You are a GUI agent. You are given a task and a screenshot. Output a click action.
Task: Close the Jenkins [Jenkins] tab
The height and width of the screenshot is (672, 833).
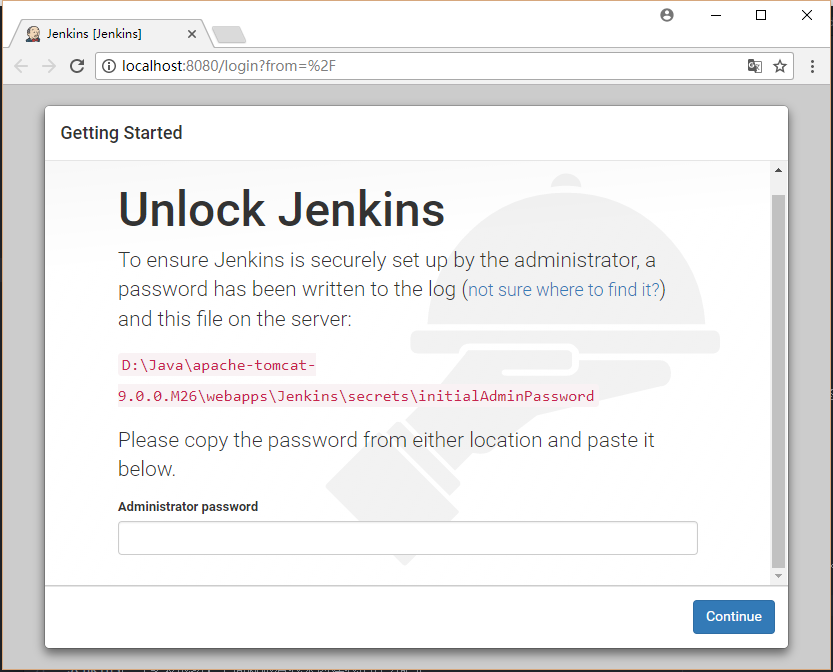192,34
